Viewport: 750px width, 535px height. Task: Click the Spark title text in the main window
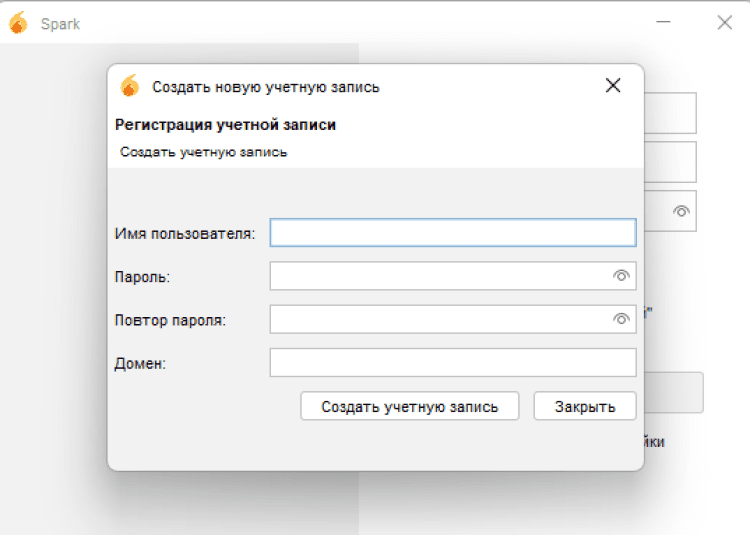click(60, 24)
